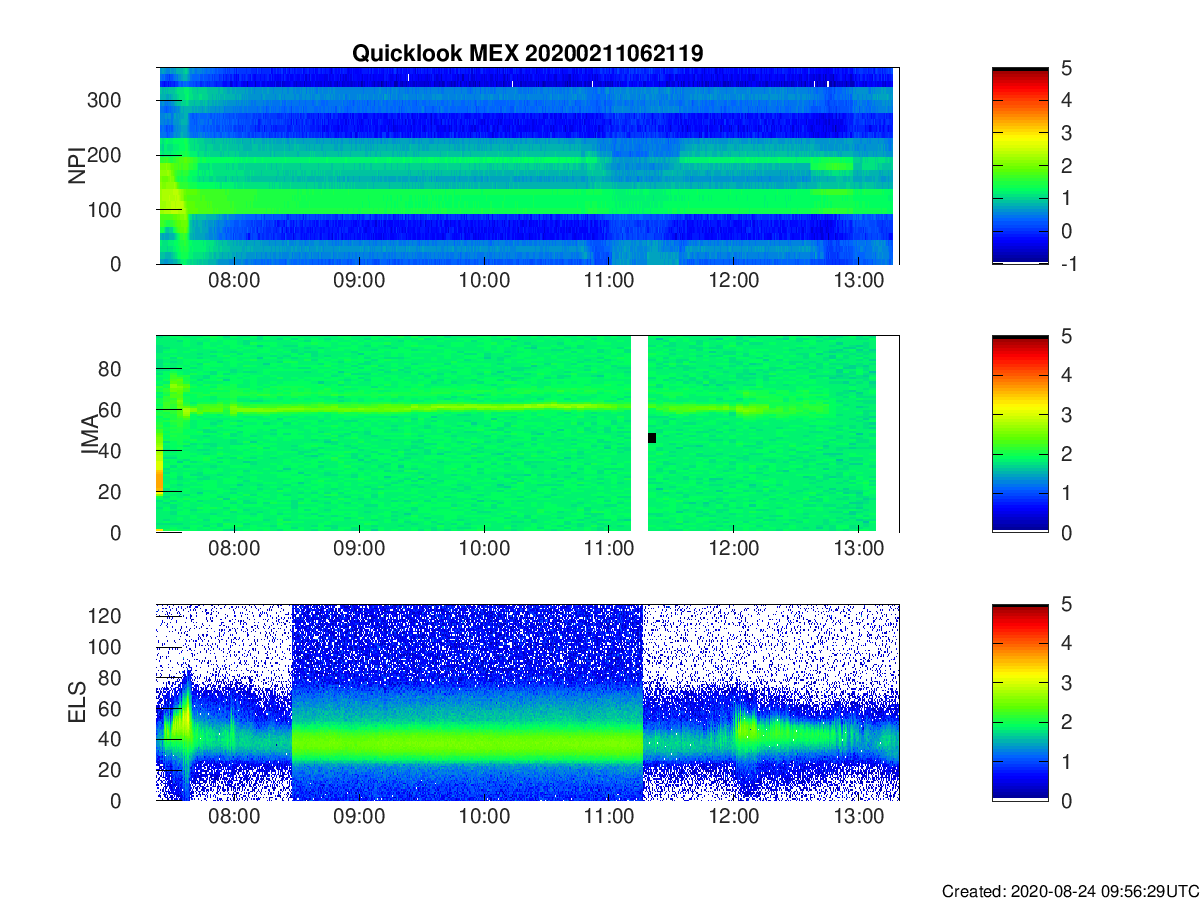This screenshot has height=900, width=1200.
Task: Click the 08:00 time label under NPI plot
Action: click(234, 281)
